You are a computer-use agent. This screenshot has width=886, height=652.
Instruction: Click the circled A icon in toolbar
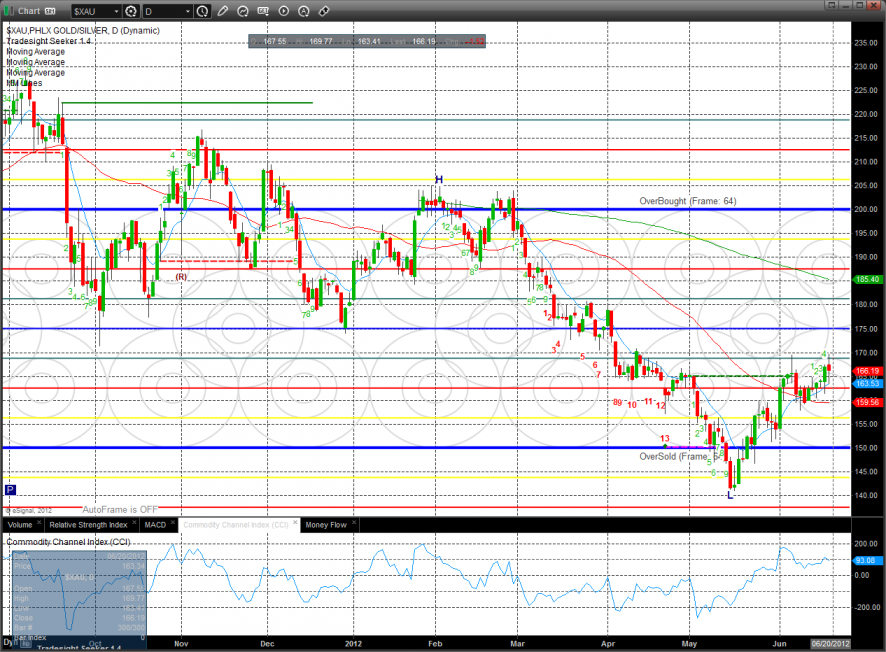tap(303, 11)
